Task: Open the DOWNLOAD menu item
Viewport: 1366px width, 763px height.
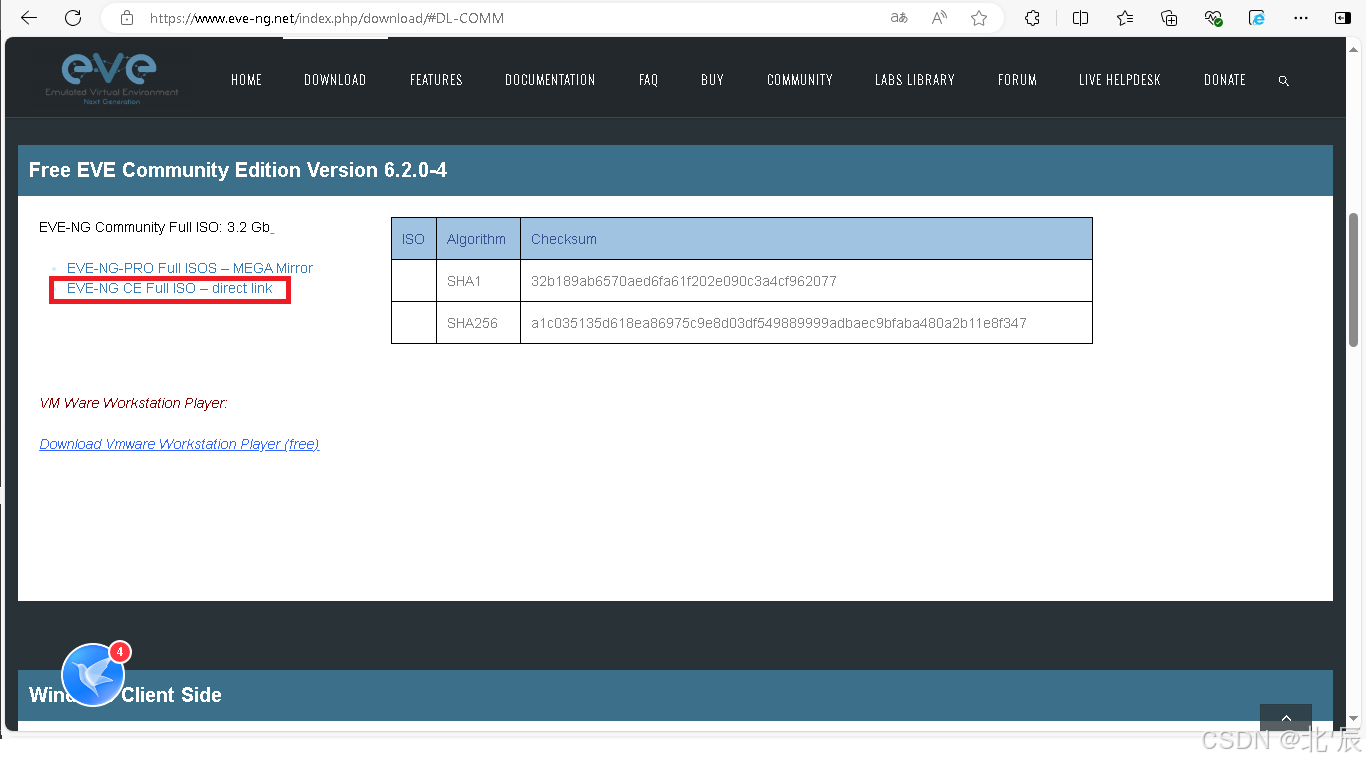Action: [x=335, y=80]
